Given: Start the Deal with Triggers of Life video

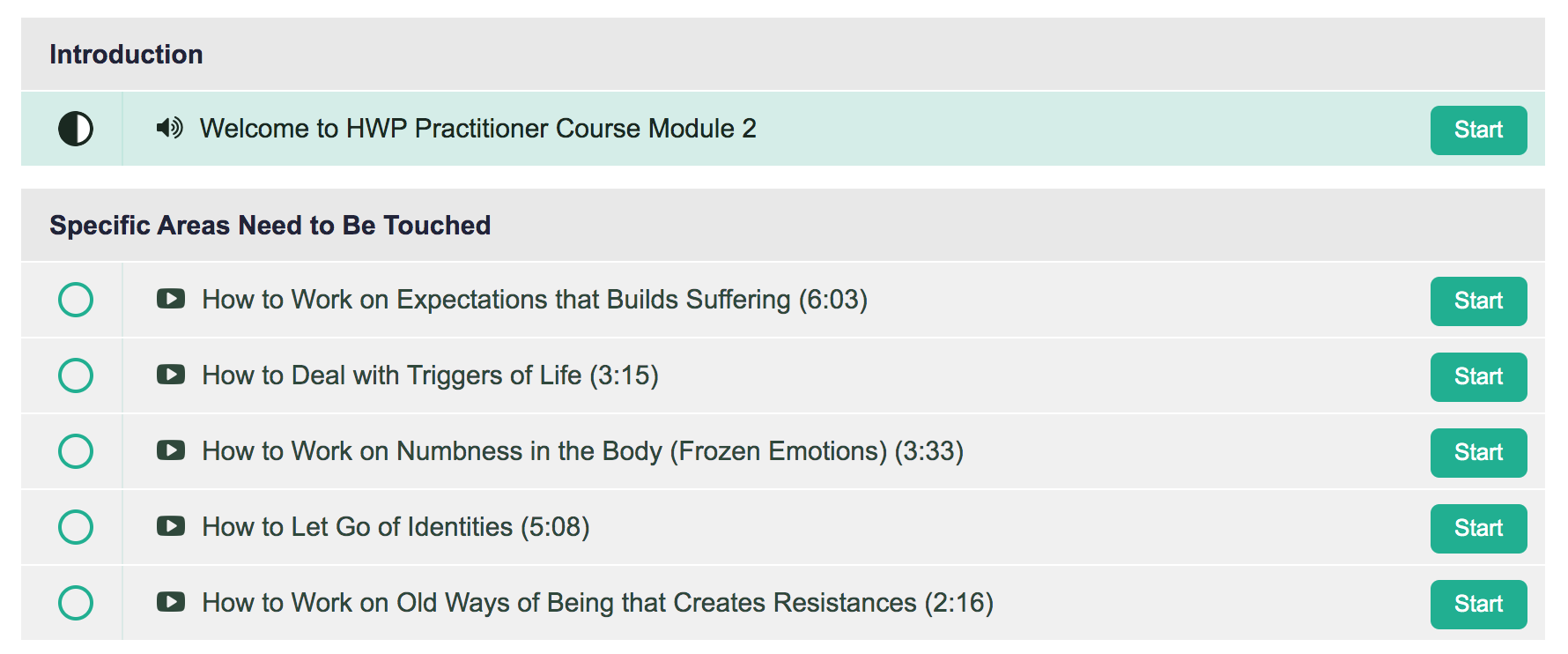Looking at the screenshot, I should click(x=1478, y=377).
